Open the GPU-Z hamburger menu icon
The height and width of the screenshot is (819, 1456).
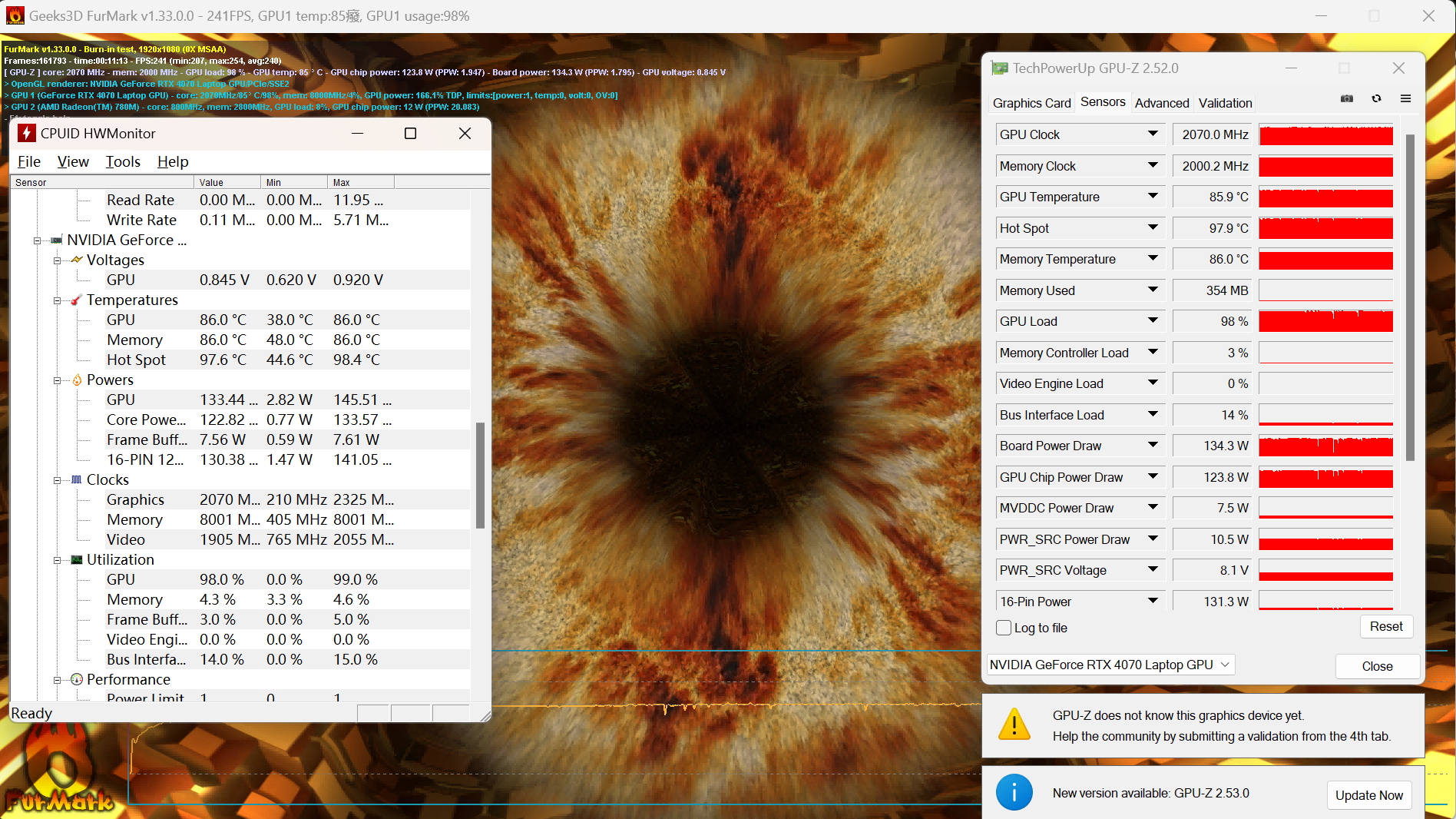(x=1405, y=98)
